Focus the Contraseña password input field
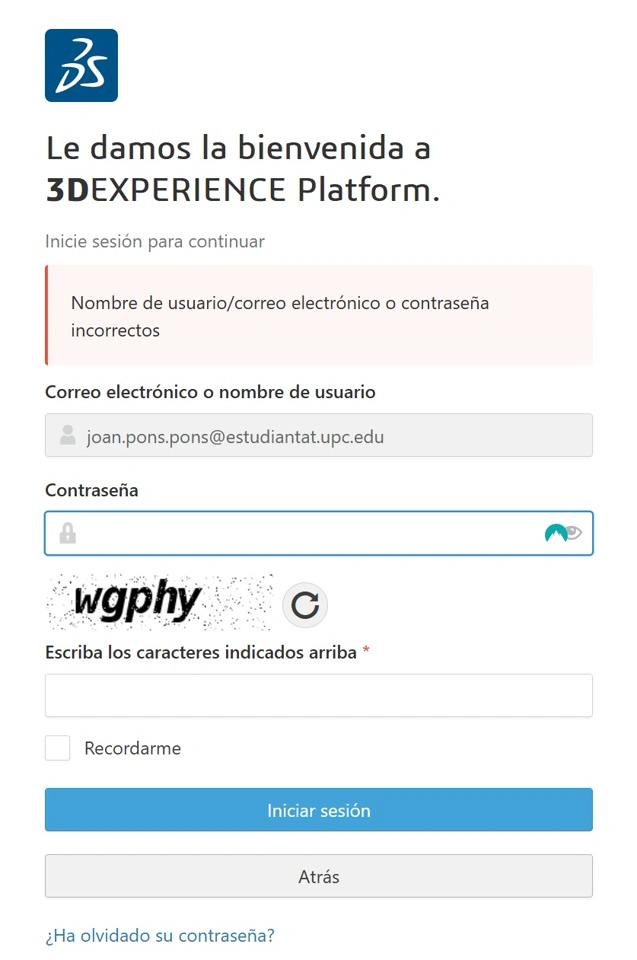 click(x=300, y=534)
